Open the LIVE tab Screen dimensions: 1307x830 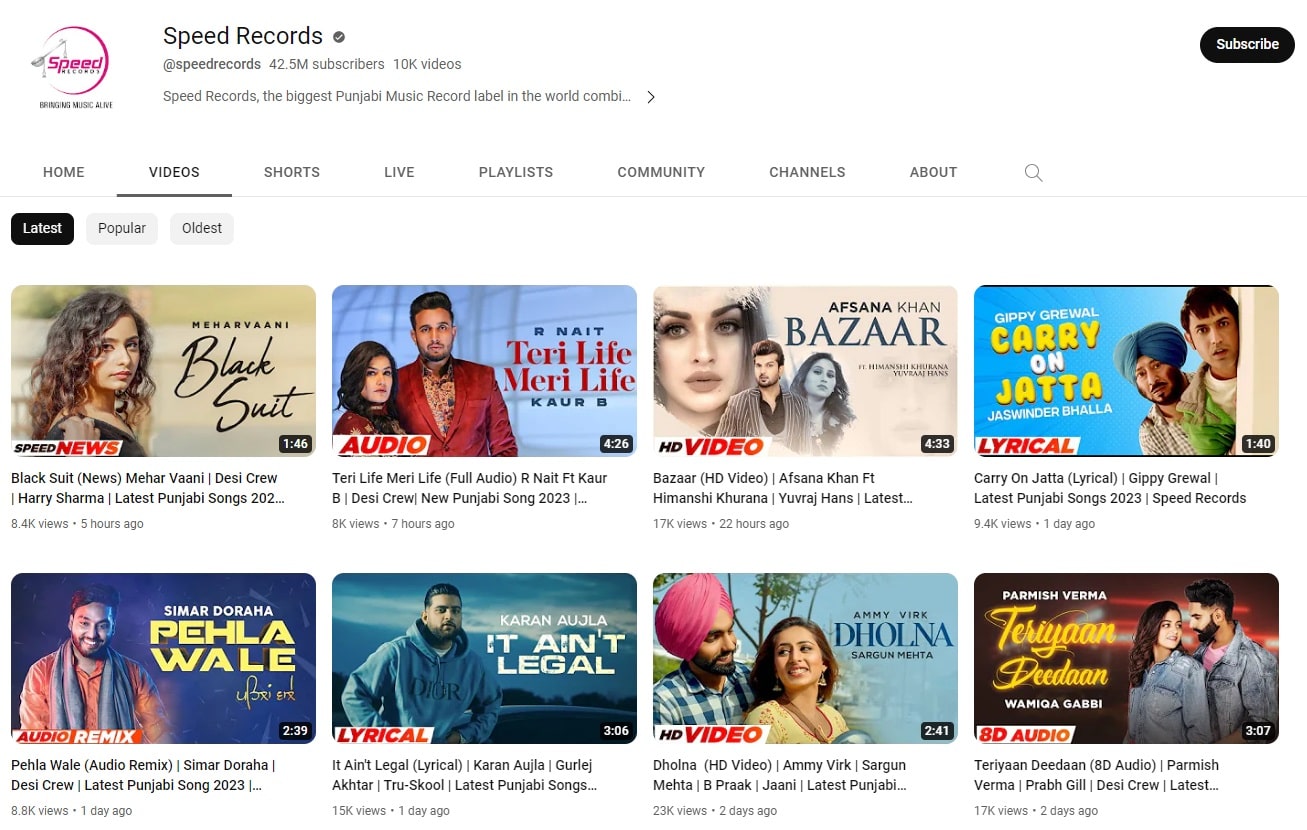399,172
